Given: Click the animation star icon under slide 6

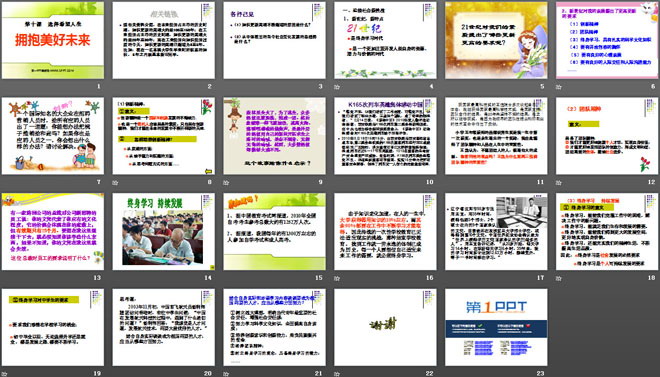Looking at the screenshot, I should [559, 87].
